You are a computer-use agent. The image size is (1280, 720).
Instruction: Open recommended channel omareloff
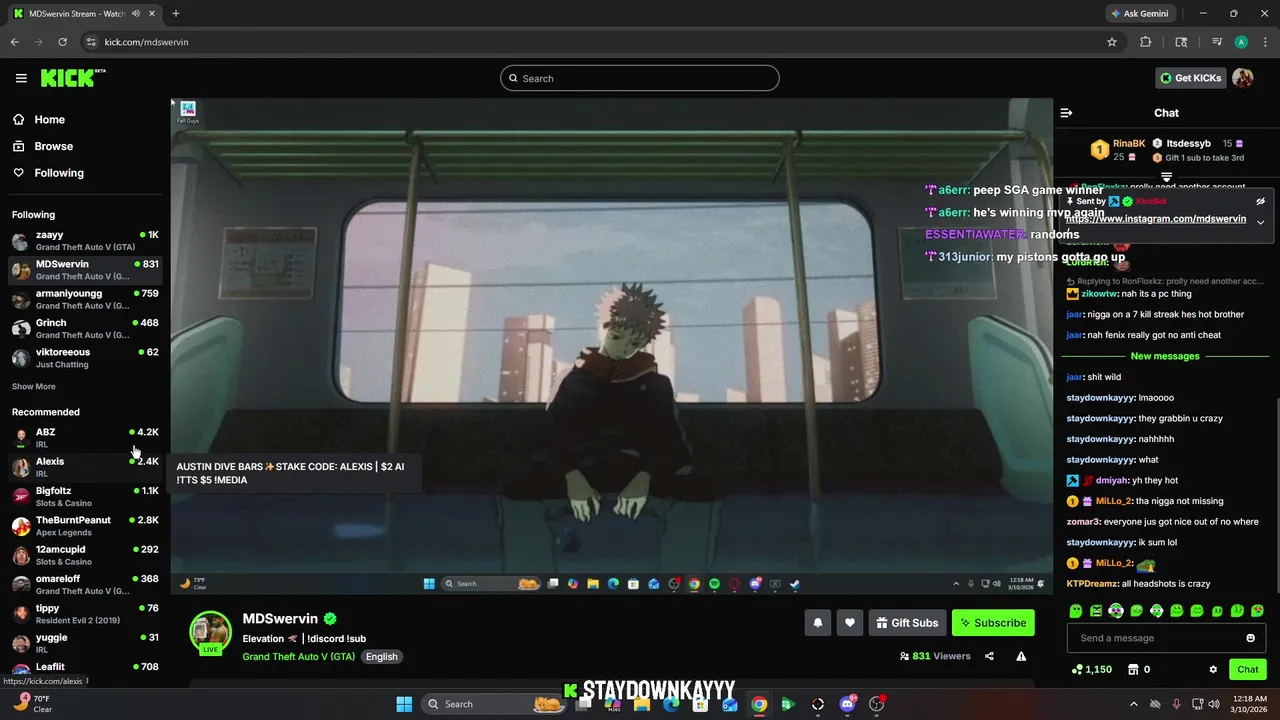click(x=85, y=584)
